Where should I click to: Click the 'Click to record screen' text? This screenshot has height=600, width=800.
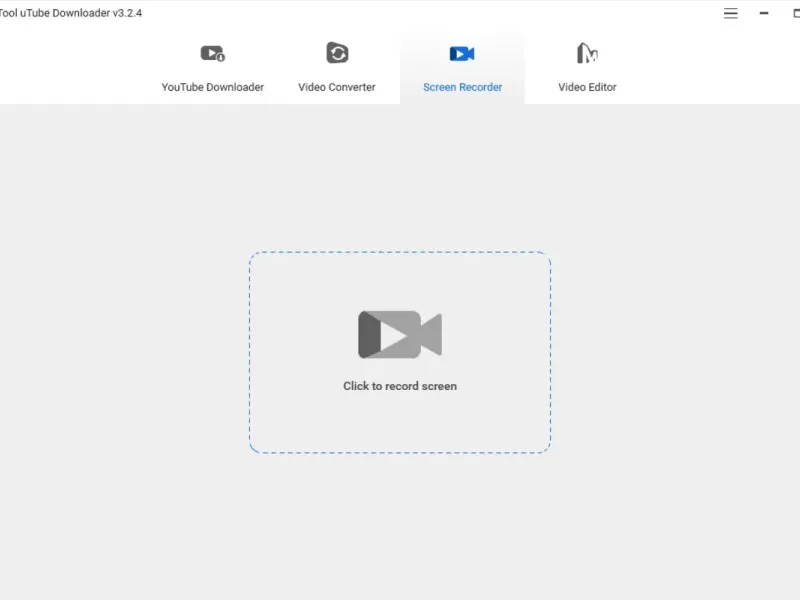point(400,386)
